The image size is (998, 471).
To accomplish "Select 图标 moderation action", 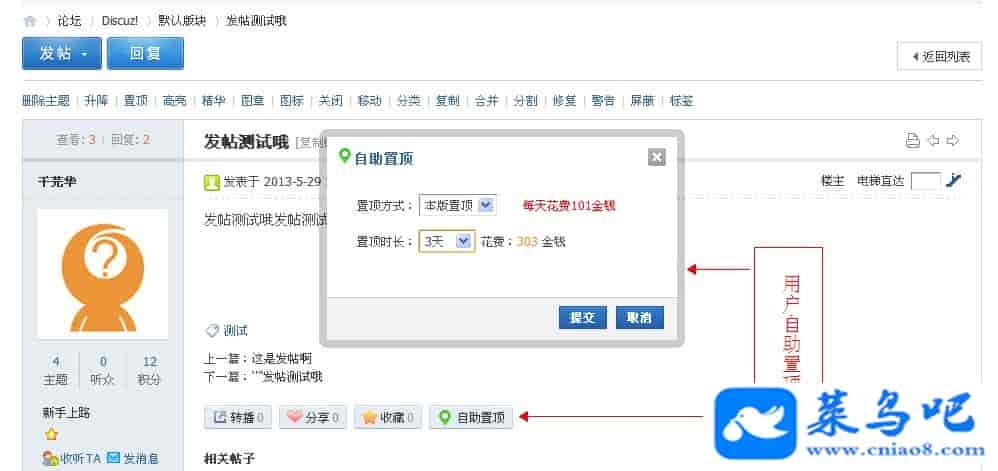I will pos(292,101).
